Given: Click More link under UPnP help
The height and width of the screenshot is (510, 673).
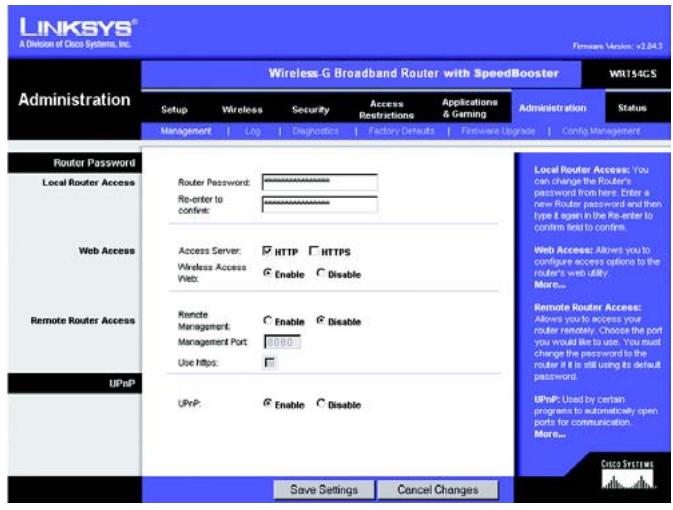Looking at the screenshot, I should pyautogui.click(x=550, y=434).
